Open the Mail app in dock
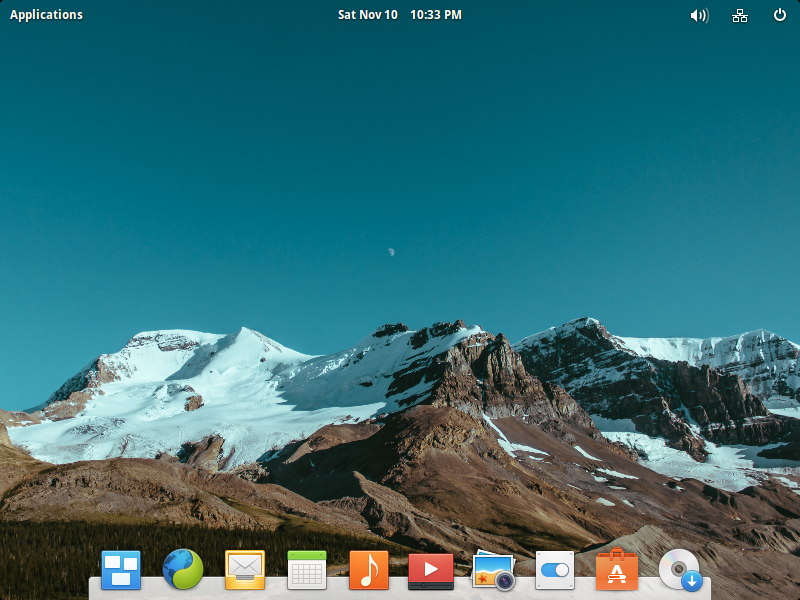Image resolution: width=800 pixels, height=600 pixels. coord(245,570)
